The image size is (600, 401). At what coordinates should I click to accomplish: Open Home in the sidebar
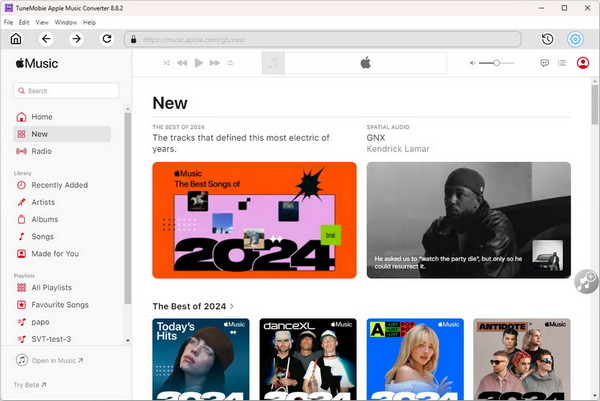62,117
